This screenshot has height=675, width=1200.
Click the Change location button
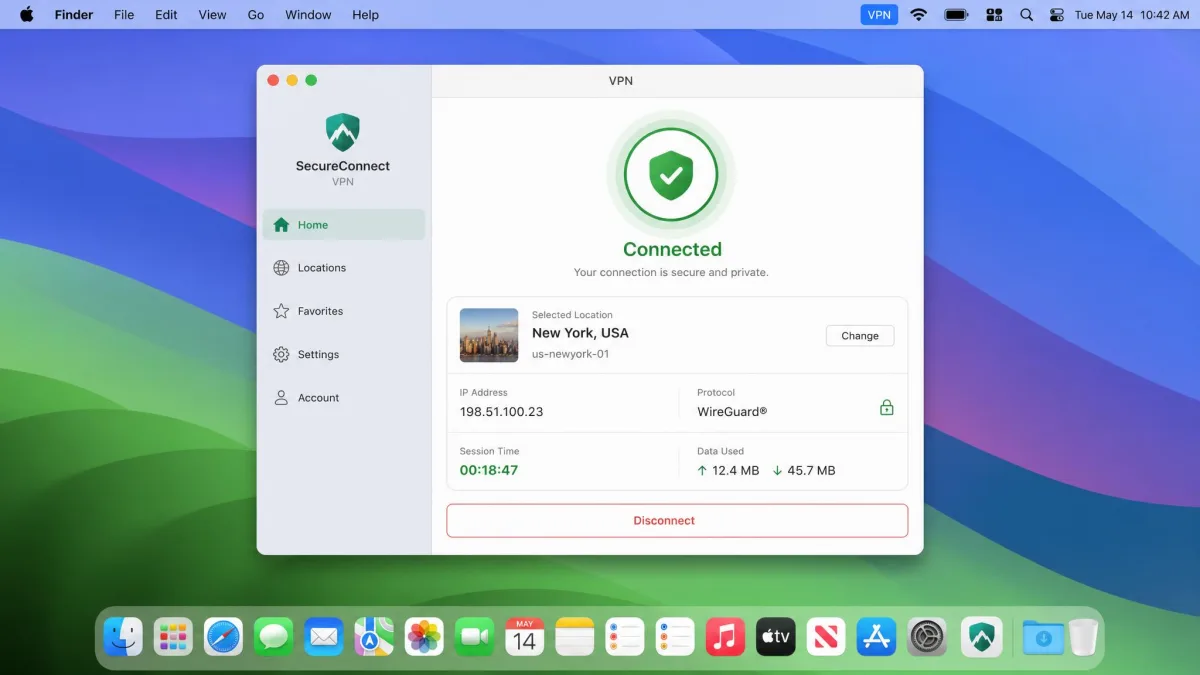point(860,336)
